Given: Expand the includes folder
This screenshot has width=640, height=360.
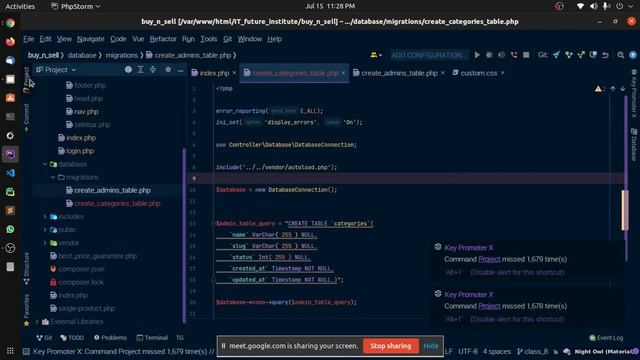Looking at the screenshot, I should [45, 216].
